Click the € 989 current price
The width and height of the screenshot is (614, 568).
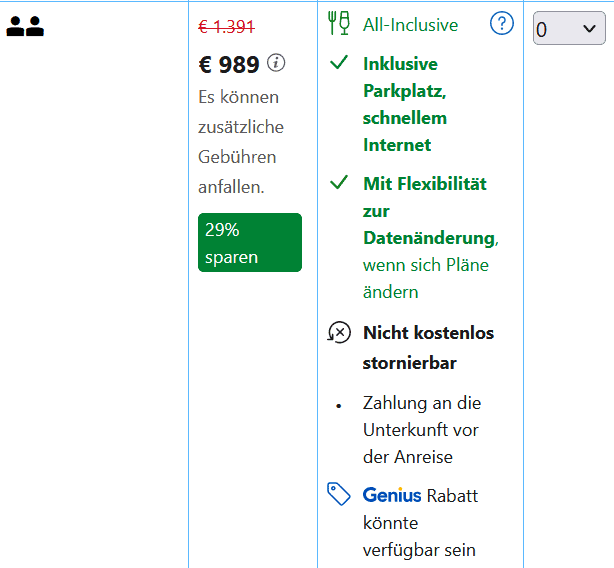[x=229, y=65]
